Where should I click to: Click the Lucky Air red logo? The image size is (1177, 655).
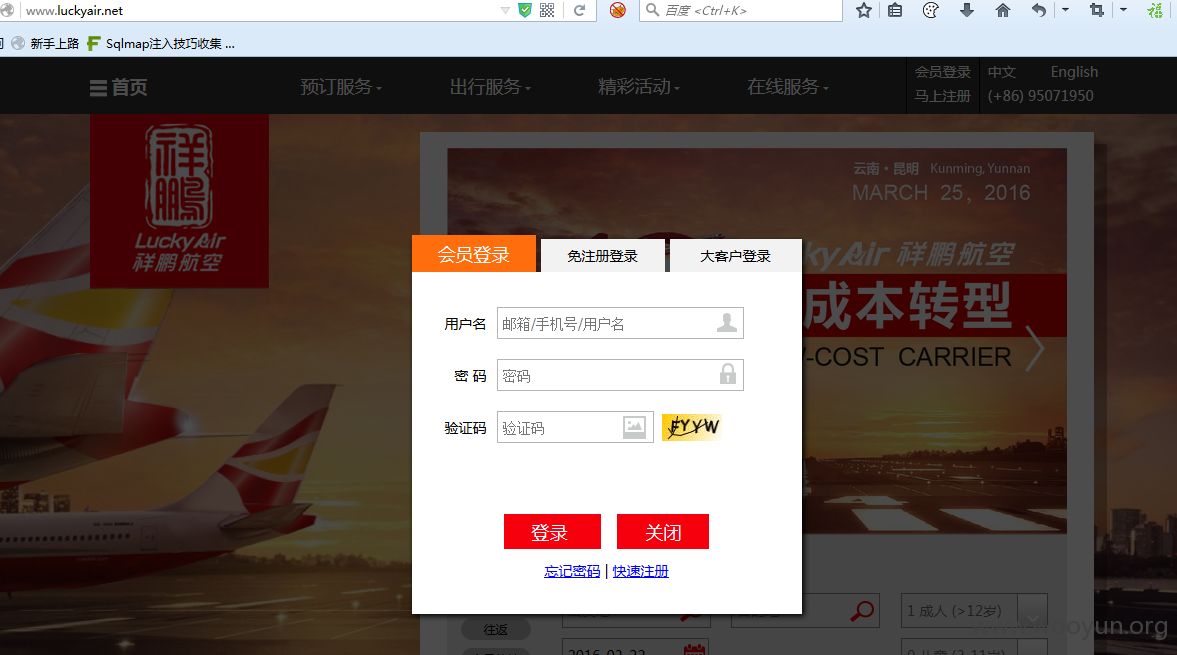[179, 201]
